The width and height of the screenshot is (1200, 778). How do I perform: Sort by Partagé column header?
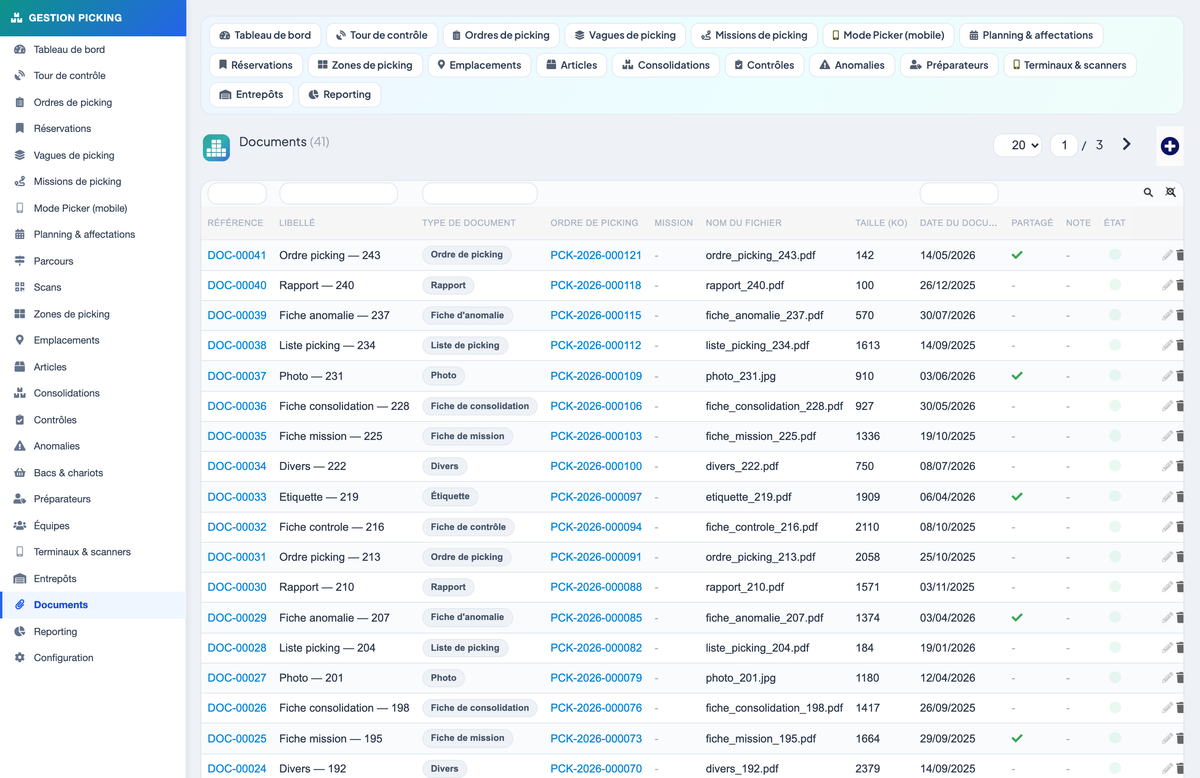click(x=1032, y=223)
